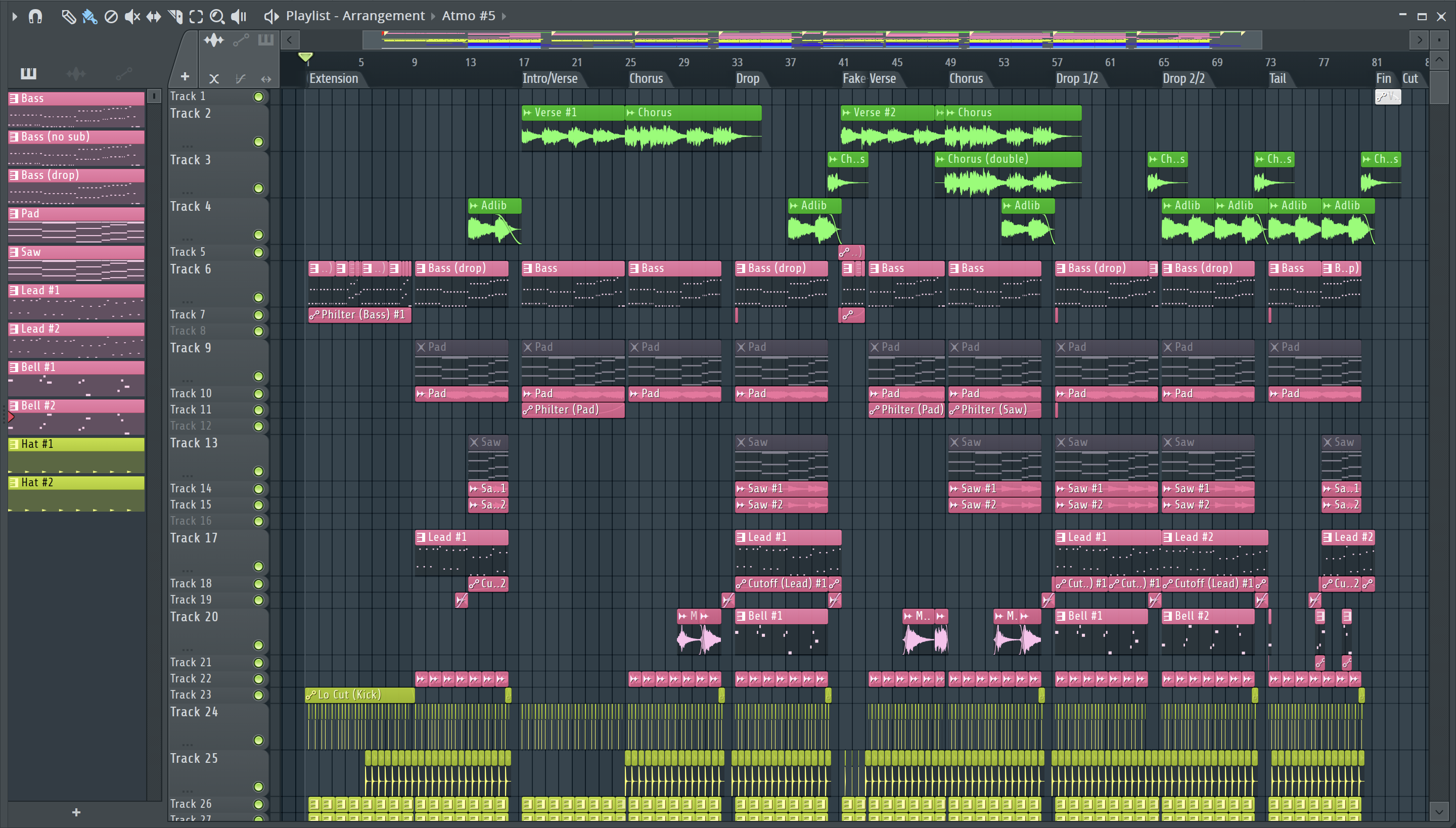Screen dimensions: 1456x828
Task: Open 'Lo Cut (Kick)' automation clip menu
Action: 310,695
